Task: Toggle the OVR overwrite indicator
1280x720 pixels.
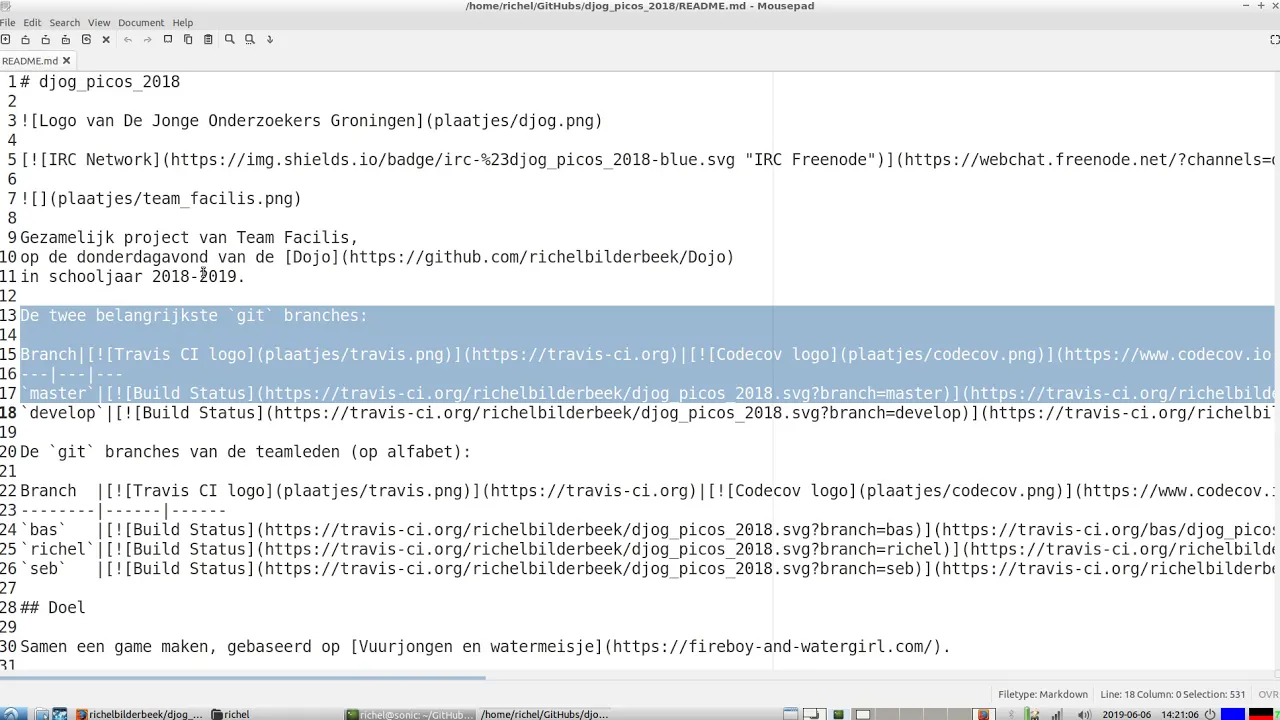Action: coord(1268,694)
